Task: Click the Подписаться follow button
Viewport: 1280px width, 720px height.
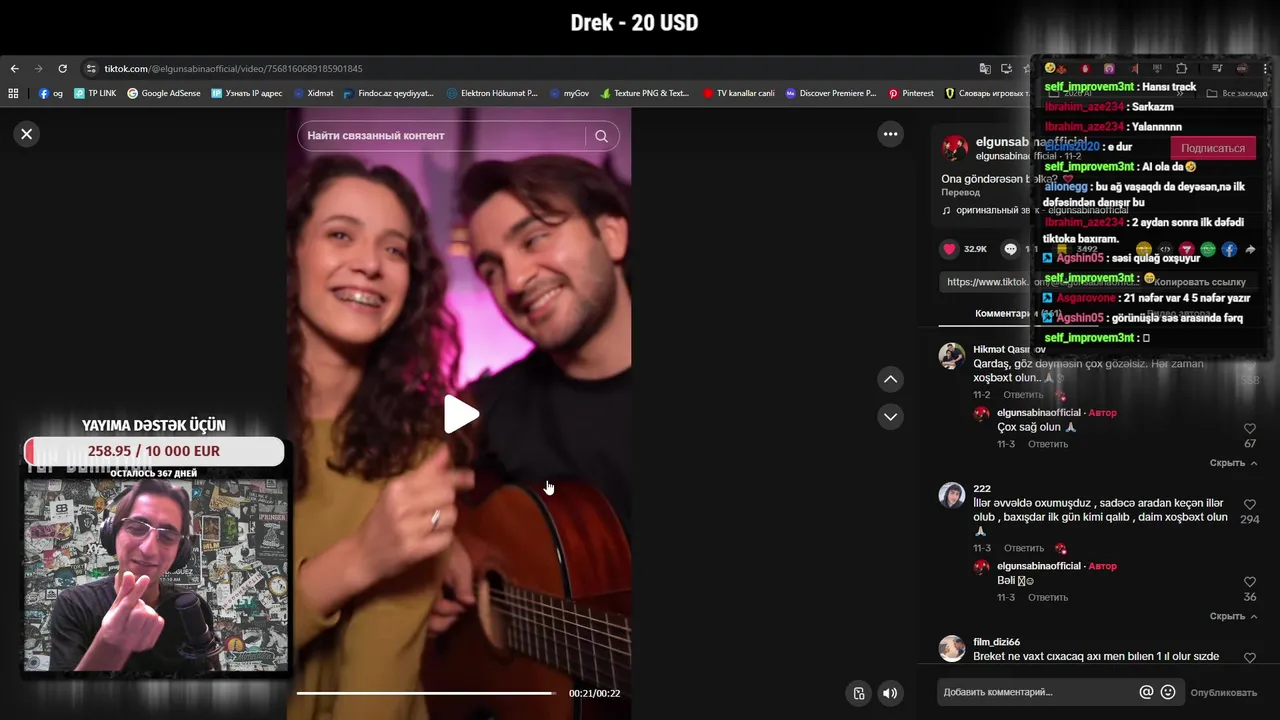Action: [x=1213, y=148]
